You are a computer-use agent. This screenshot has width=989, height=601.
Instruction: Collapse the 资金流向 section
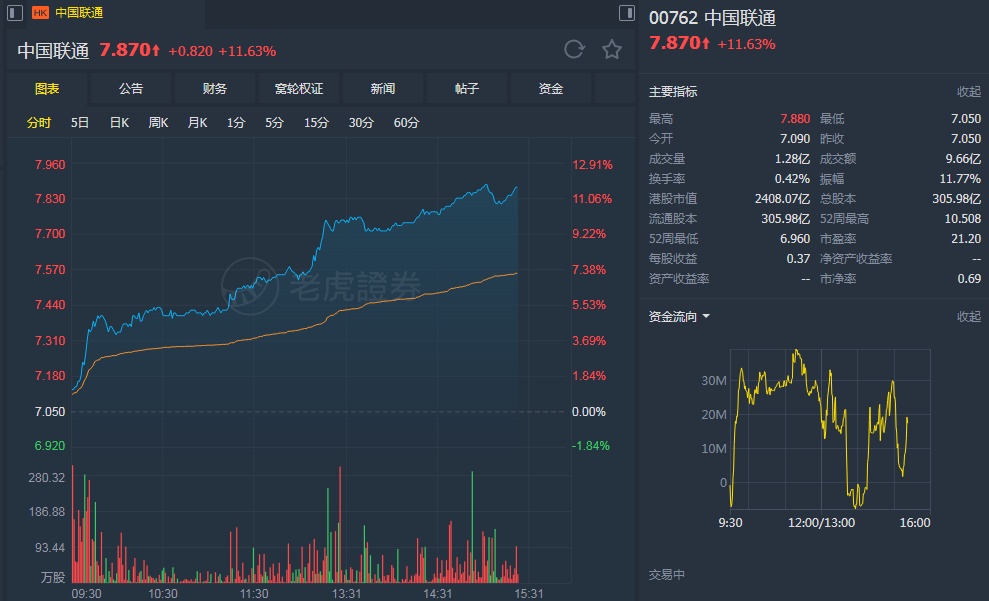point(969,317)
